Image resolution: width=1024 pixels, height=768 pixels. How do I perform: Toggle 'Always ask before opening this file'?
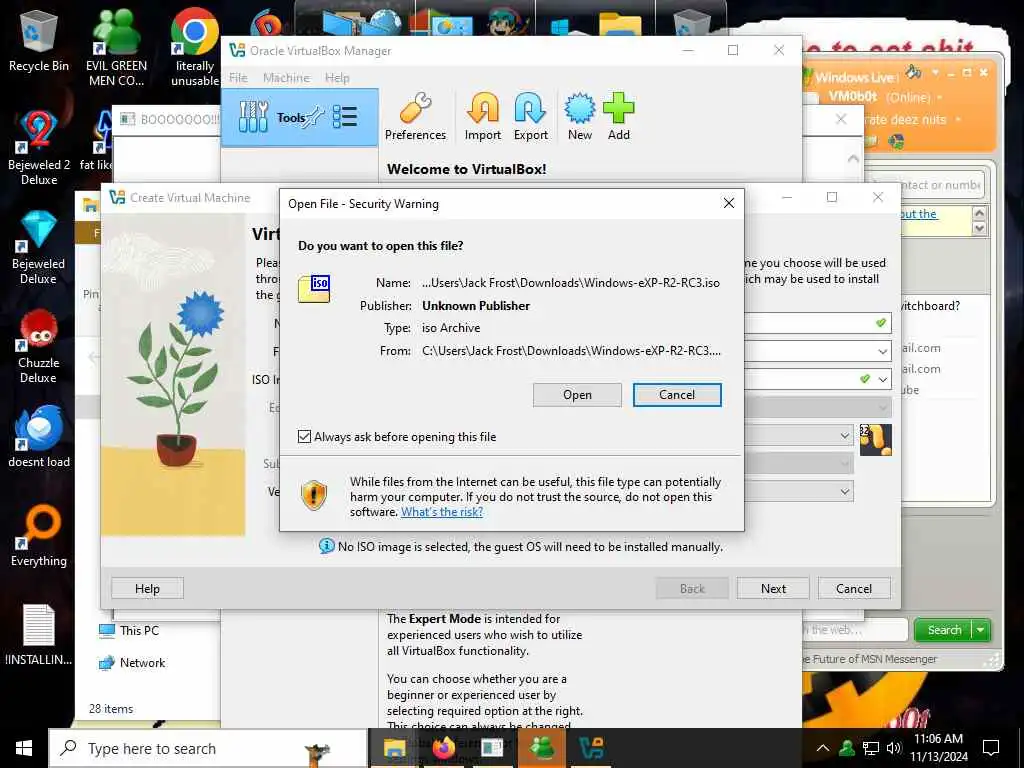304,436
